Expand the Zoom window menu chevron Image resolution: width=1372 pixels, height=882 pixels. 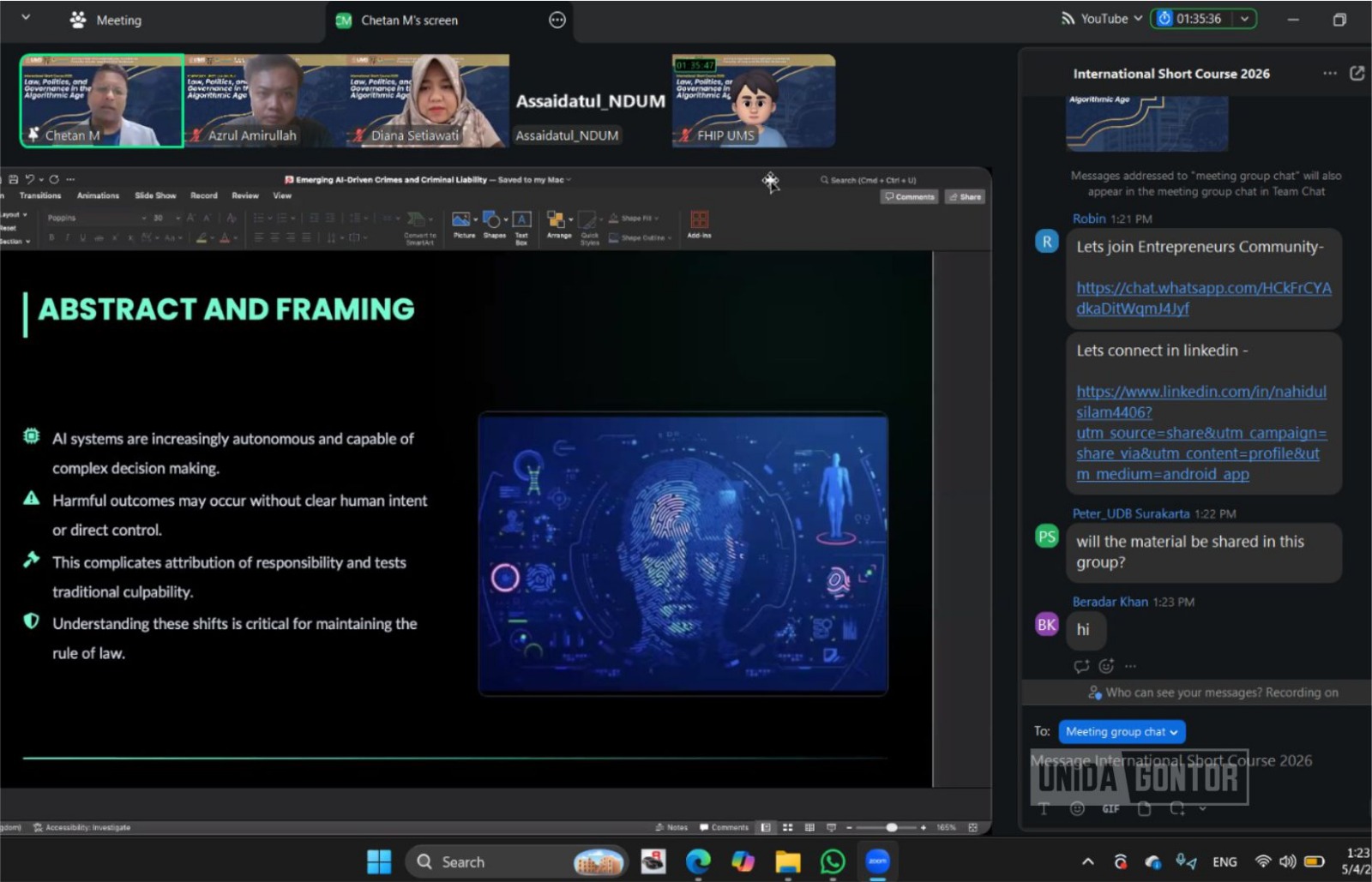26,17
